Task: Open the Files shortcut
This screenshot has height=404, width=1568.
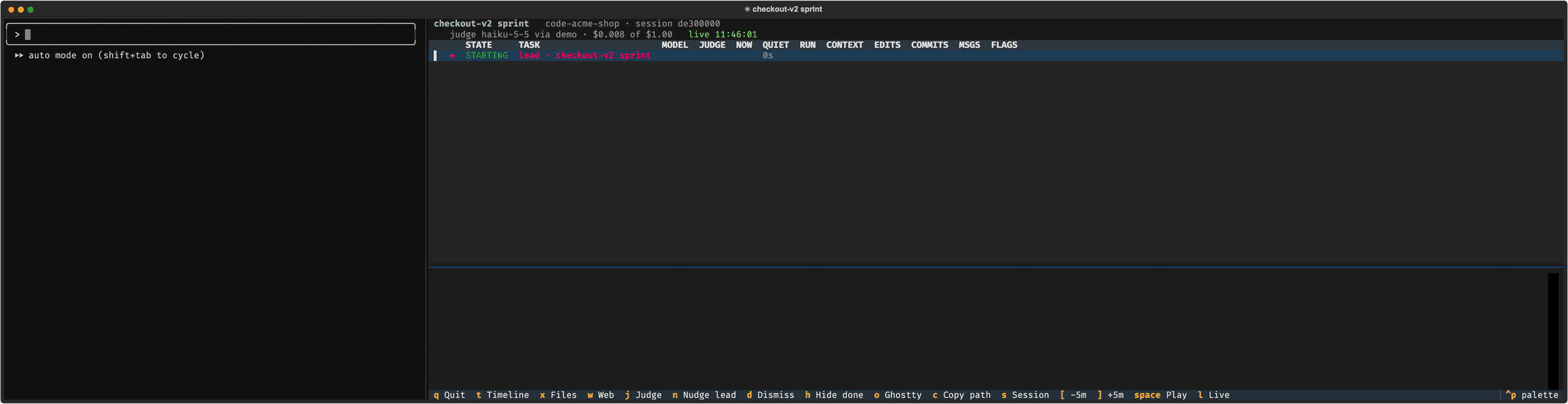Action: [558, 395]
